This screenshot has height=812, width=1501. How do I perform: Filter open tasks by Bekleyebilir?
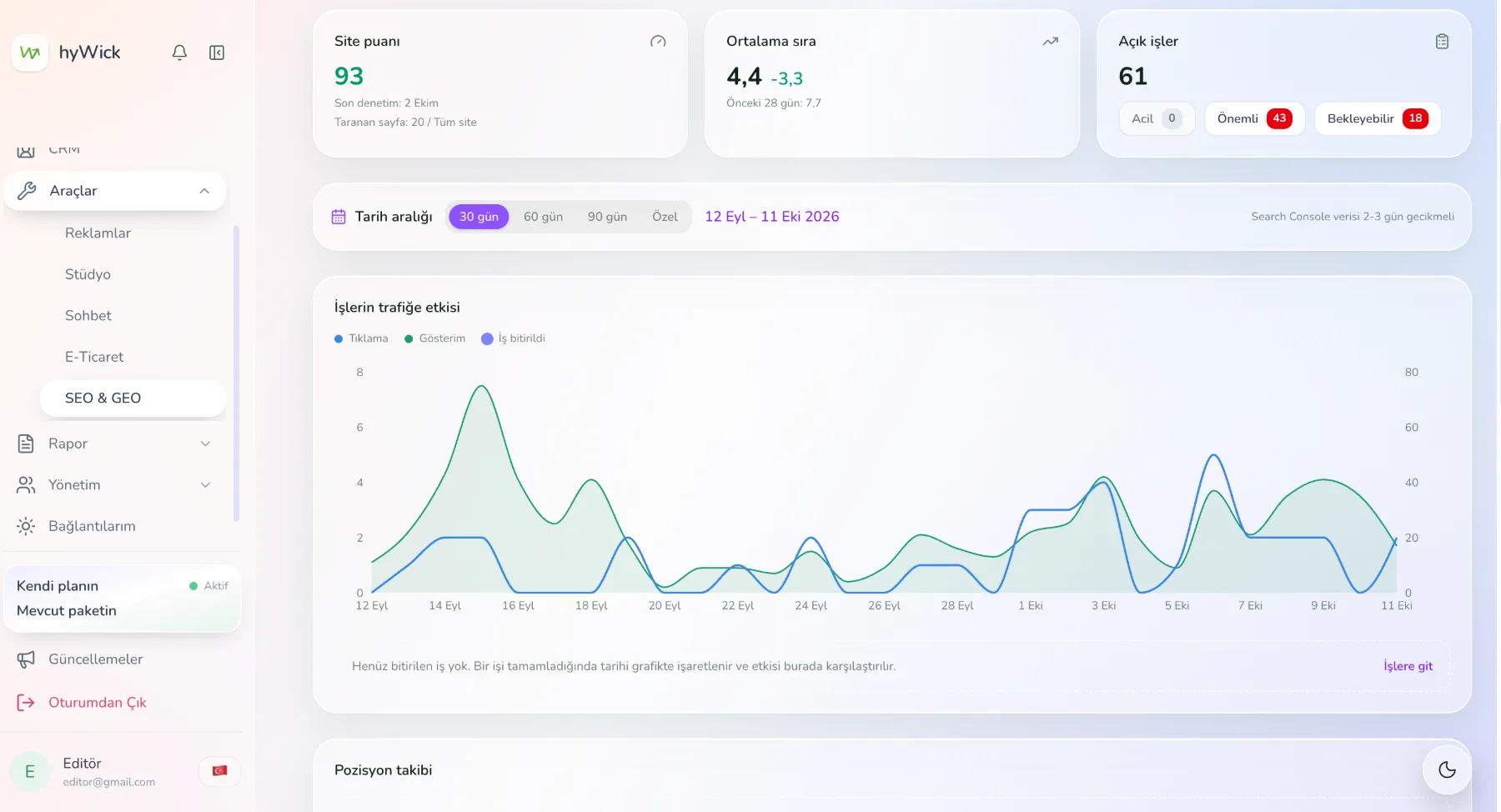pyautogui.click(x=1378, y=118)
